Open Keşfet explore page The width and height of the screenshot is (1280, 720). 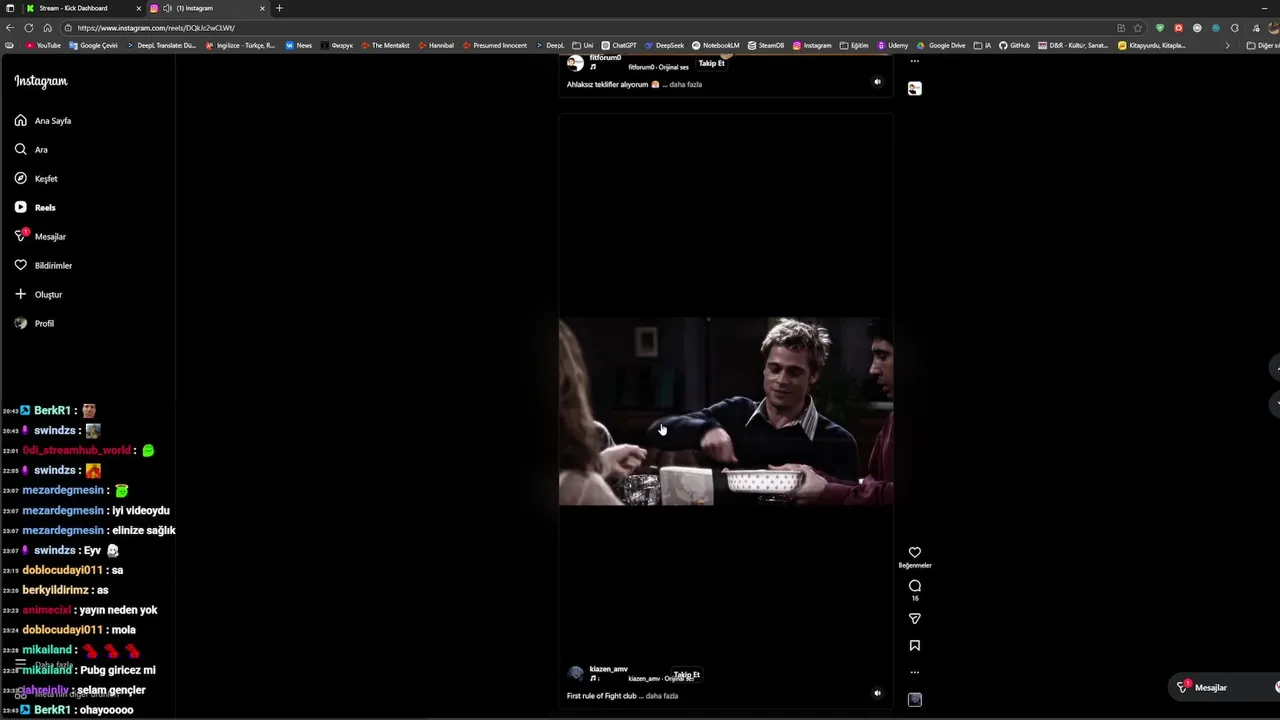(x=36, y=178)
